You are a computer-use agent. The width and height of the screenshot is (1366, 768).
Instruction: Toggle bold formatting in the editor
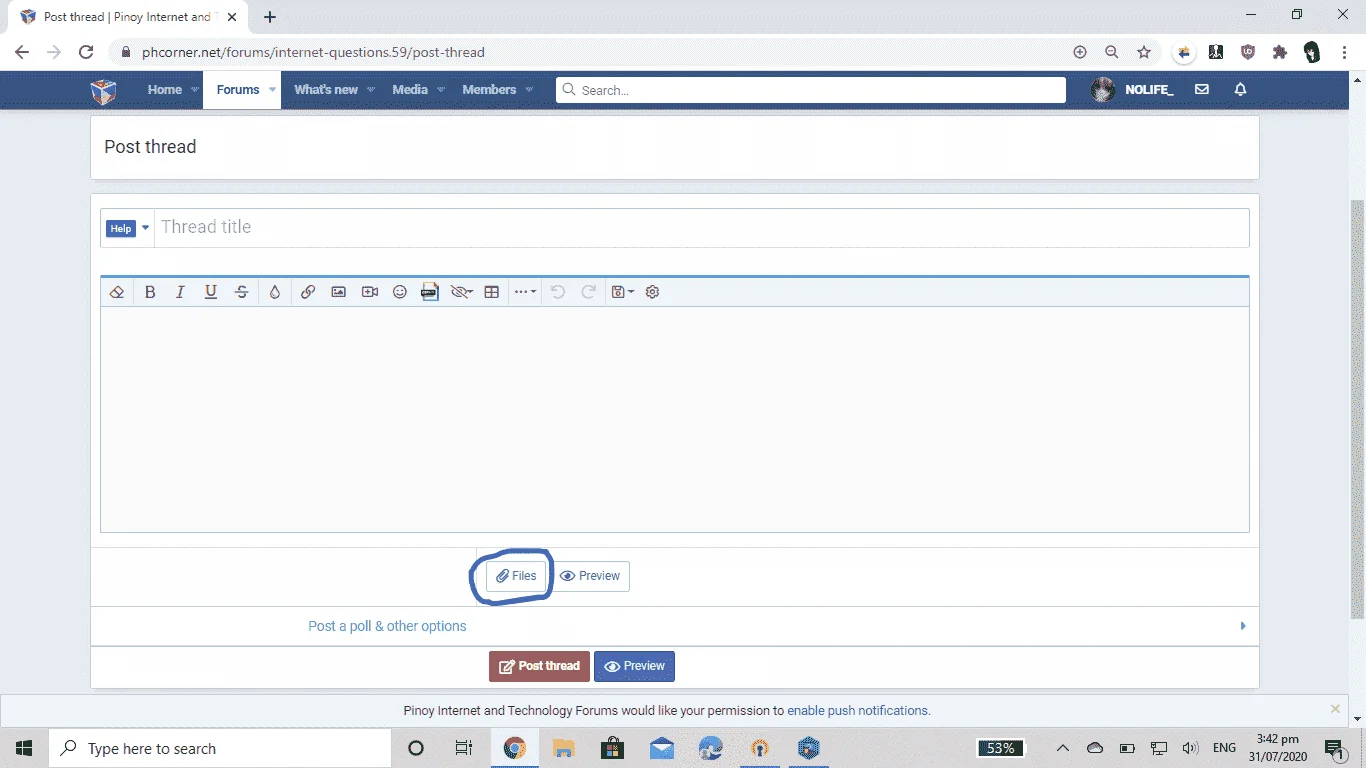click(x=150, y=292)
